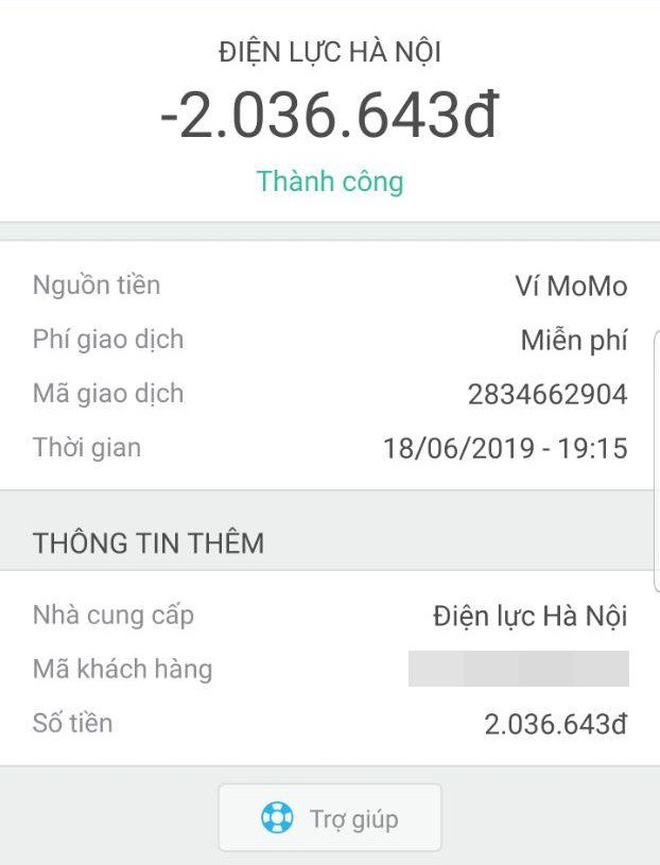The width and height of the screenshot is (660, 865).
Task: Tap transaction code 2834662904
Action: click(547, 395)
